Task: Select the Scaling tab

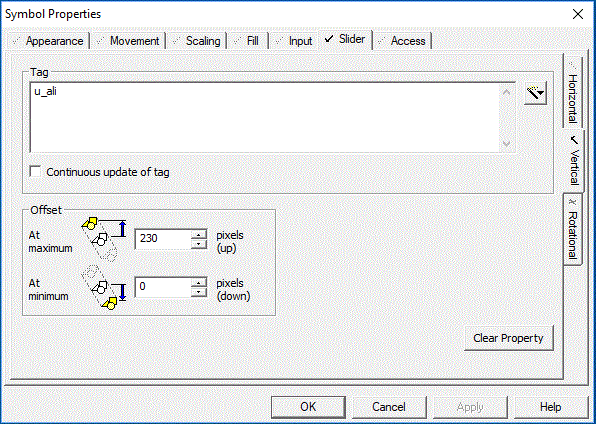Action: (197, 41)
